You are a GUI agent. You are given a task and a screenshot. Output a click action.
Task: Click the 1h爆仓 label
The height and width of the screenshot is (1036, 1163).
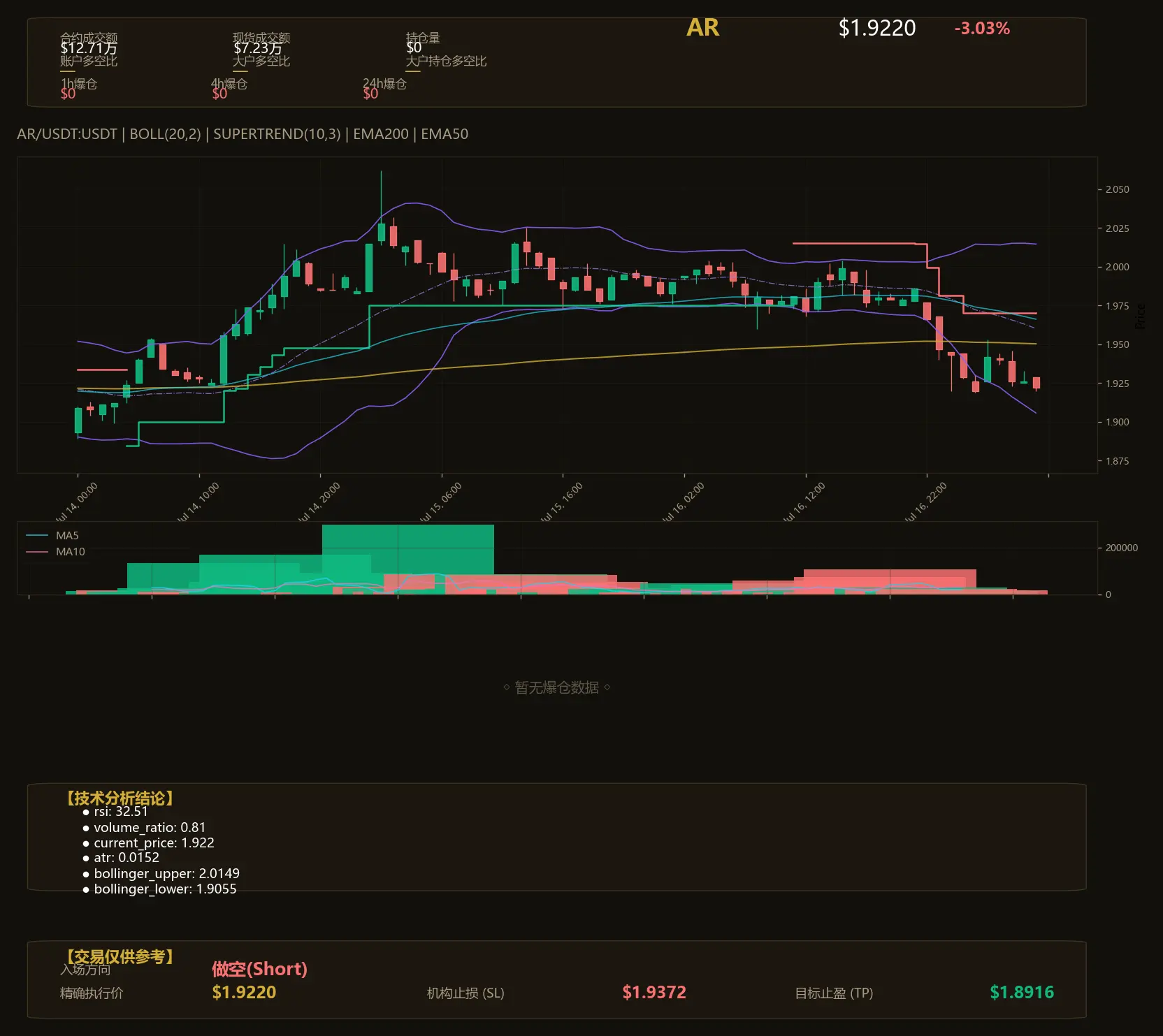pos(78,84)
